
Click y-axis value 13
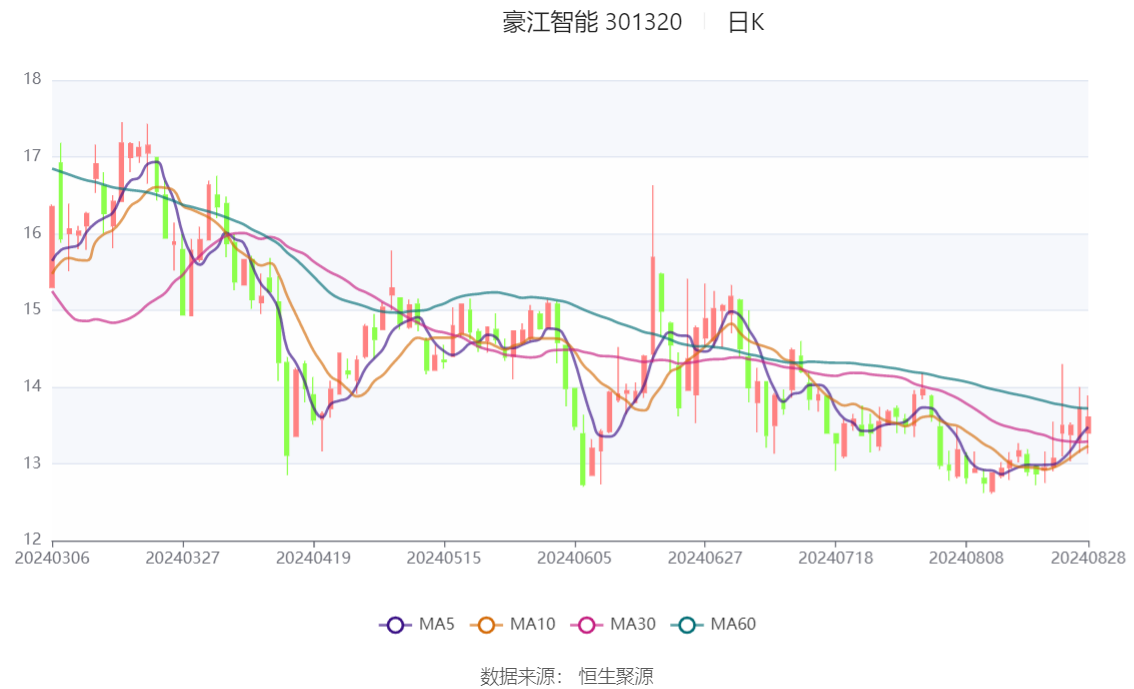click(x=32, y=463)
